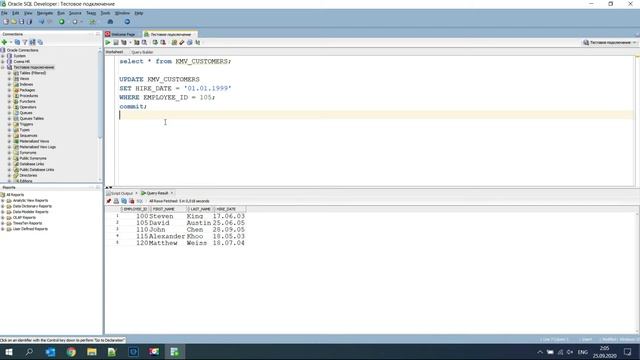Run statement with the green play icon
This screenshot has height=360, width=640.
pyautogui.click(x=108, y=42)
